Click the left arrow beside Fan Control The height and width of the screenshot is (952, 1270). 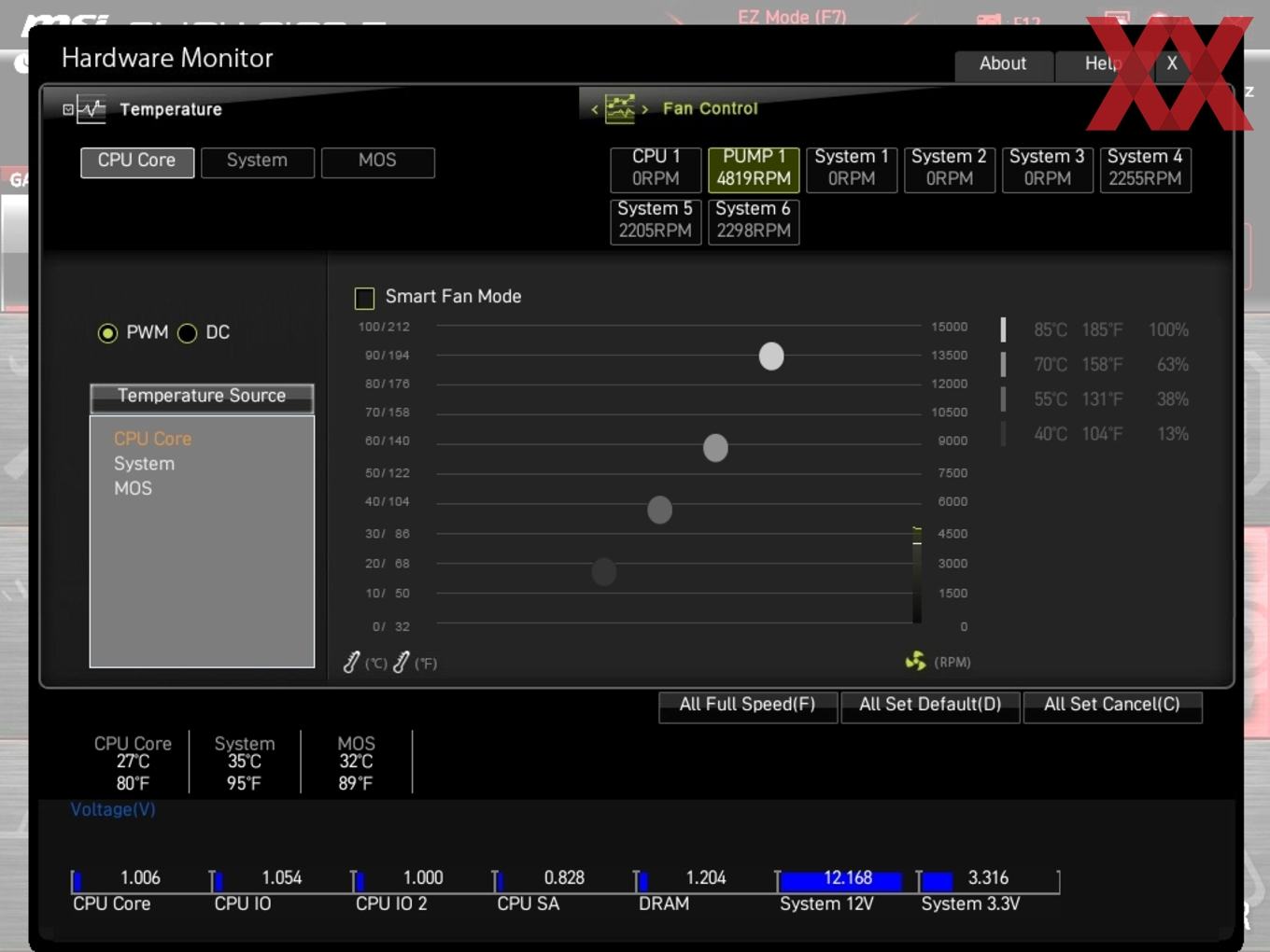tap(595, 109)
